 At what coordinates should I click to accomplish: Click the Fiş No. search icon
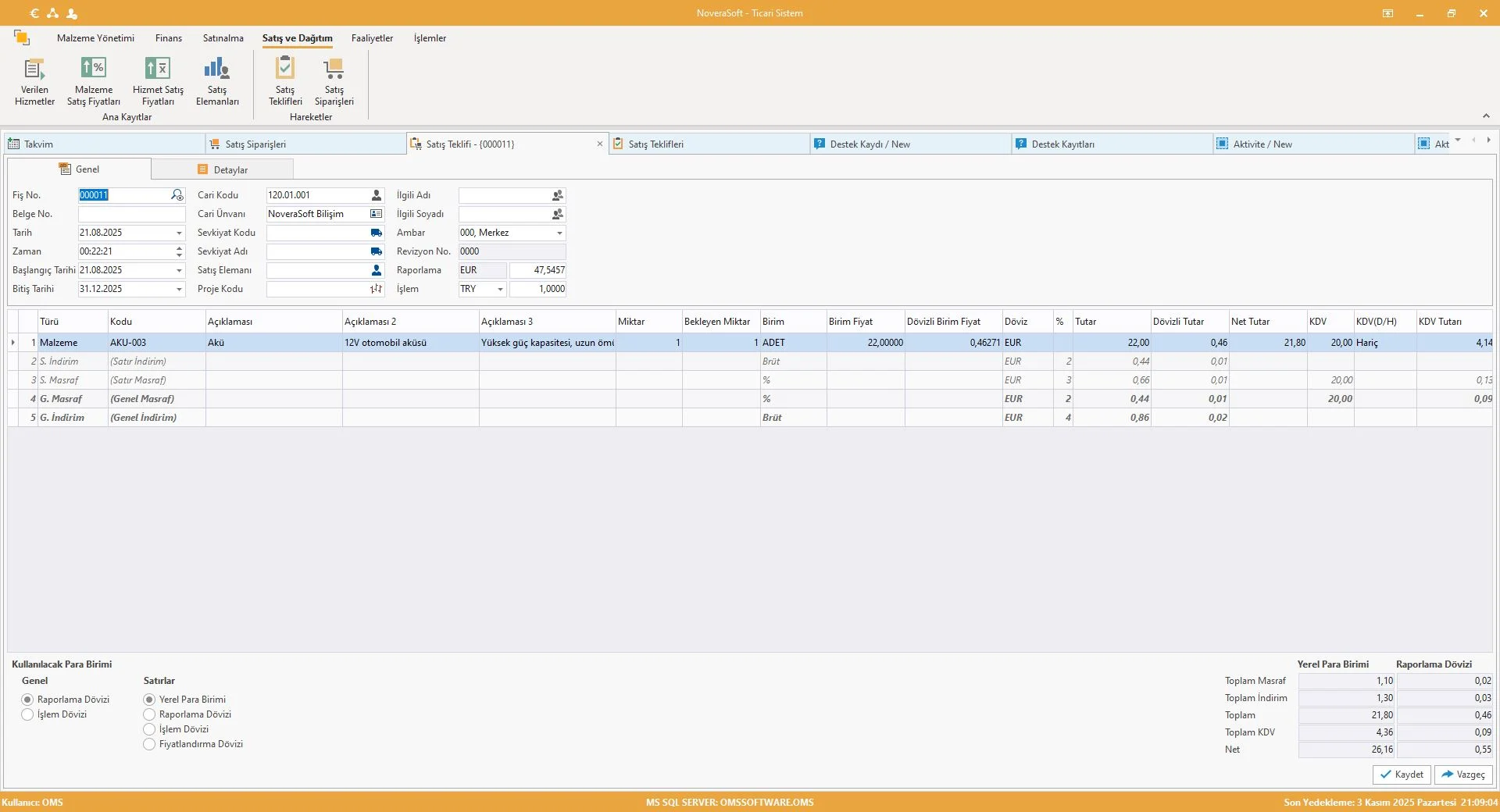pyautogui.click(x=177, y=195)
